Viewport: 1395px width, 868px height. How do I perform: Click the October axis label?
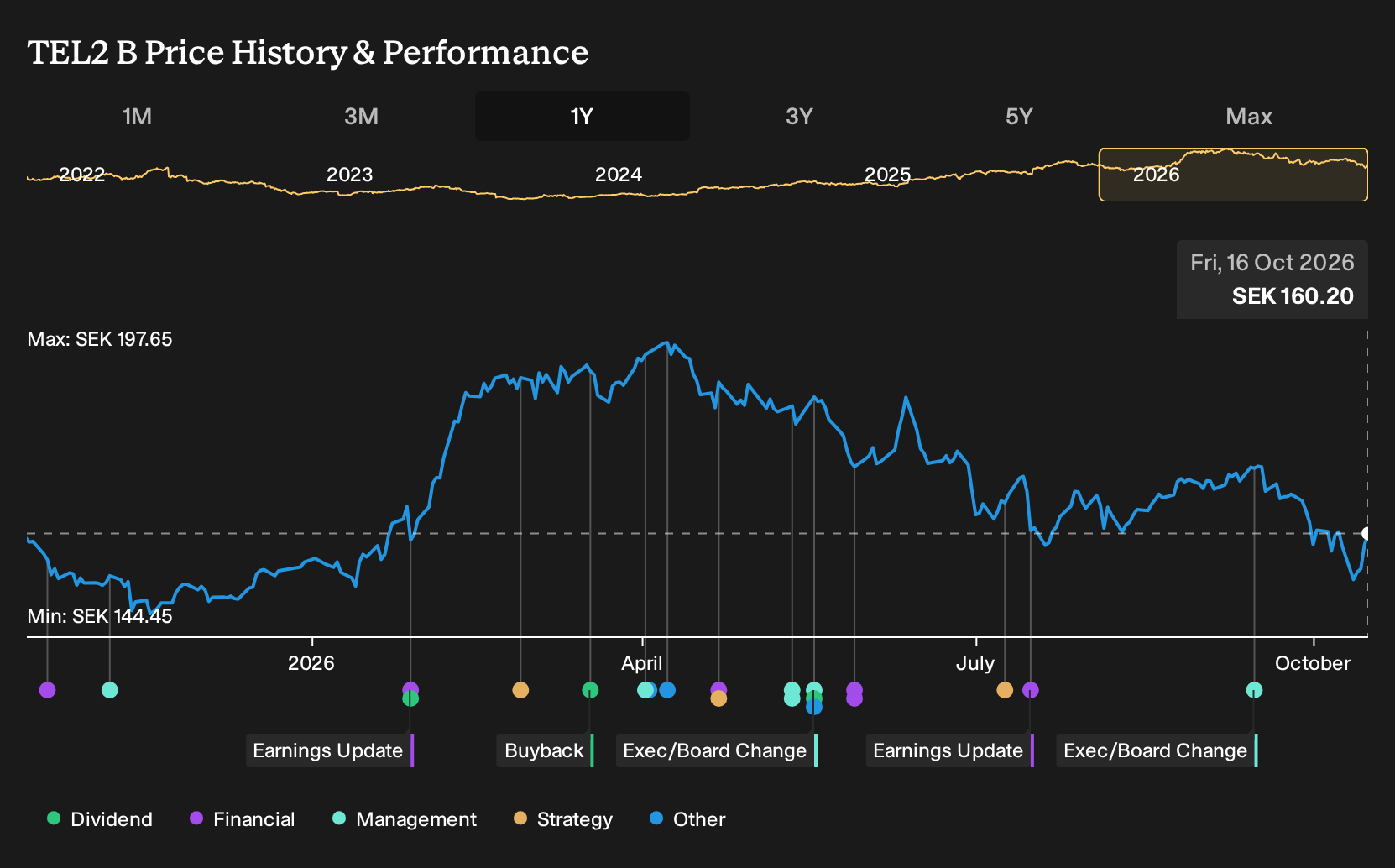tap(1313, 663)
